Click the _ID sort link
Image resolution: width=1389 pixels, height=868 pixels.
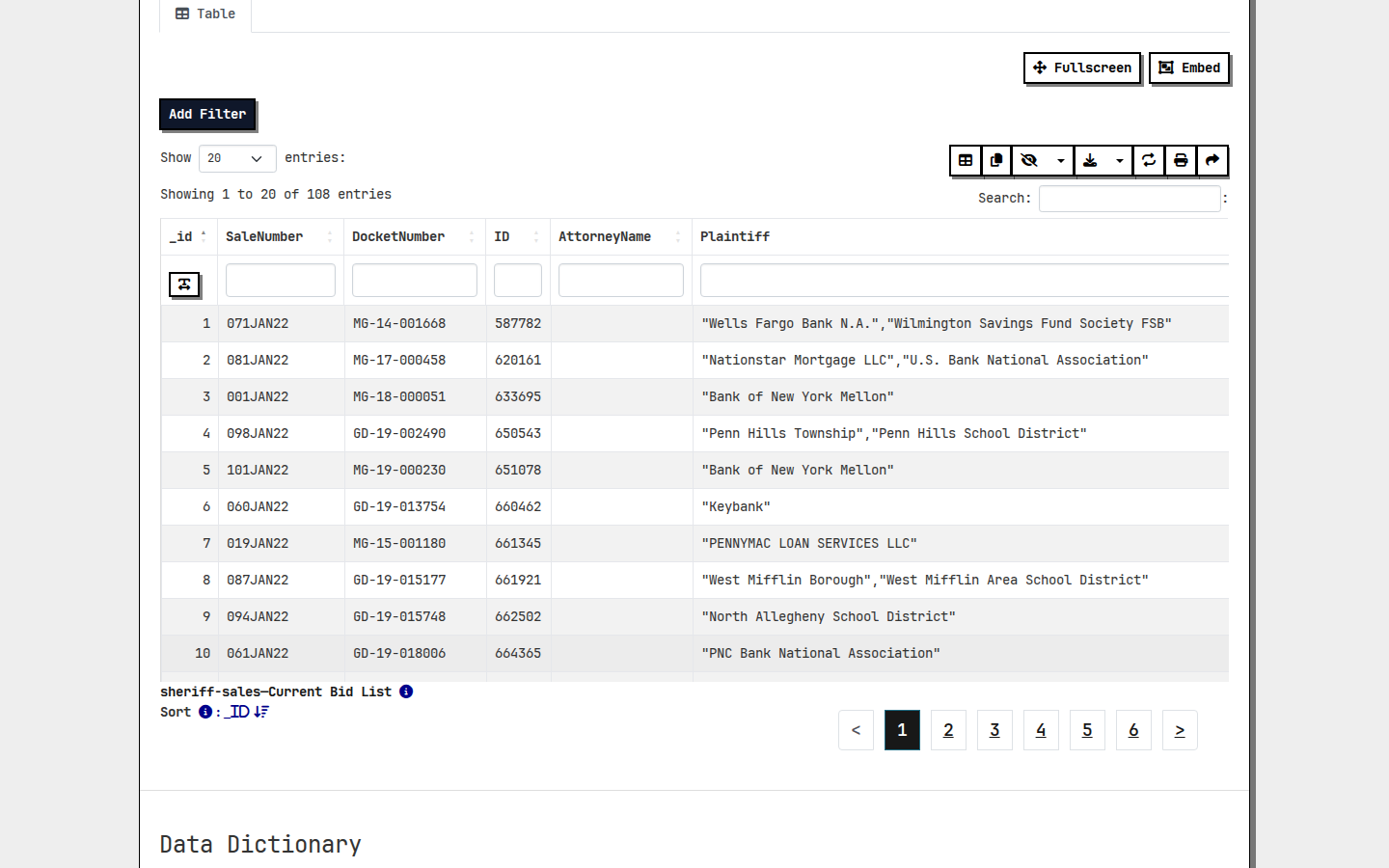237,712
